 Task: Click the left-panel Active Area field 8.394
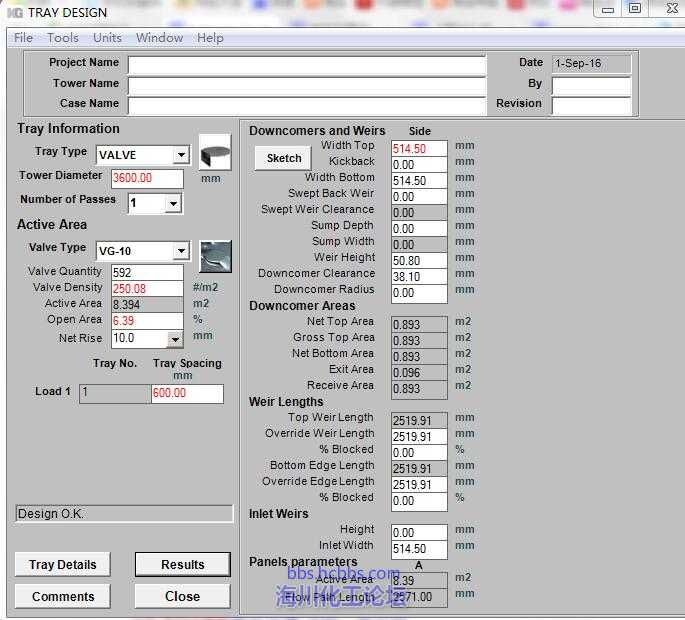pos(147,305)
